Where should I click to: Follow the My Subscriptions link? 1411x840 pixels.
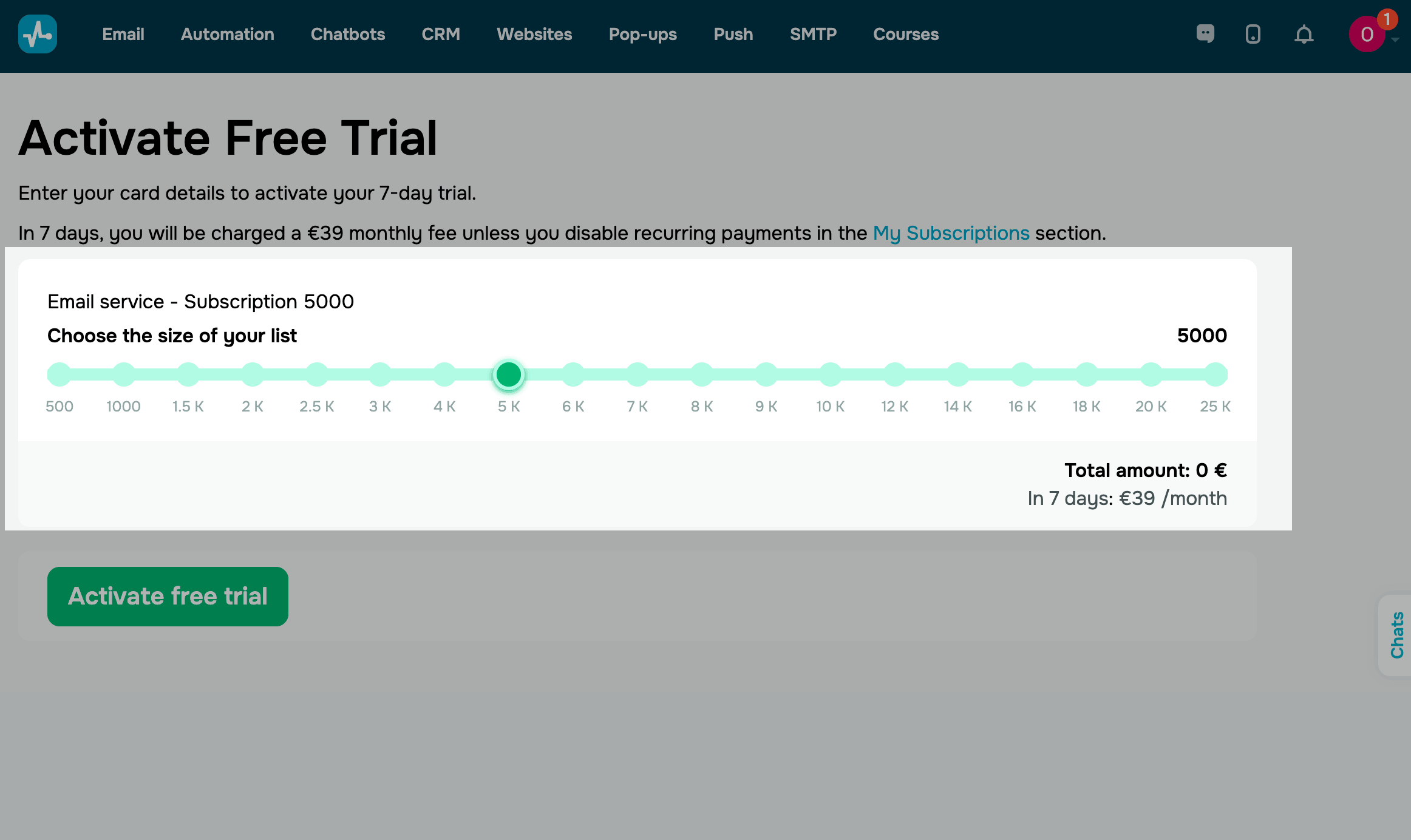951,233
